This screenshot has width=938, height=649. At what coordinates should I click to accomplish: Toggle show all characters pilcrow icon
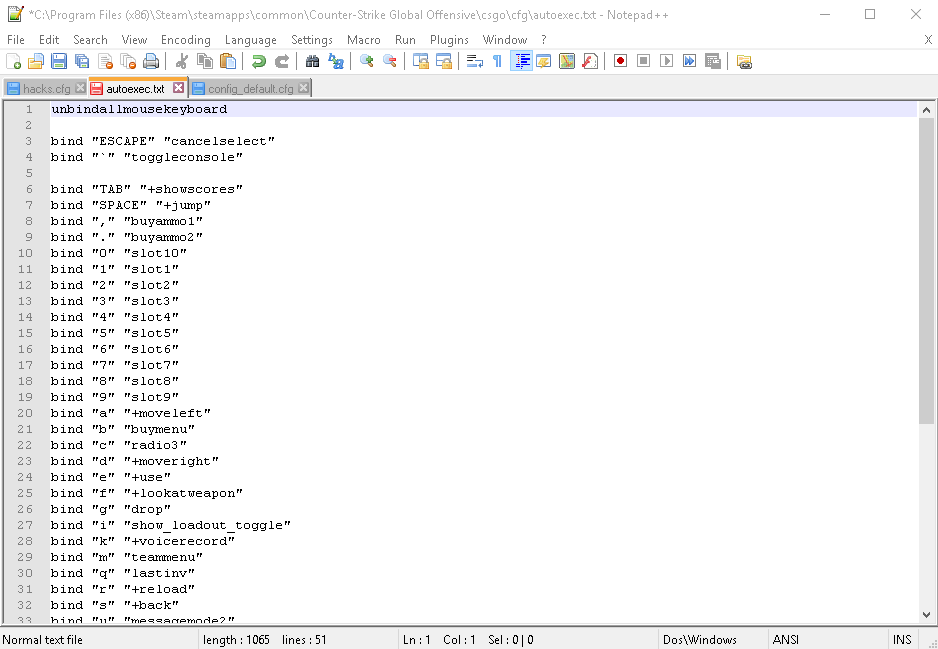click(497, 61)
